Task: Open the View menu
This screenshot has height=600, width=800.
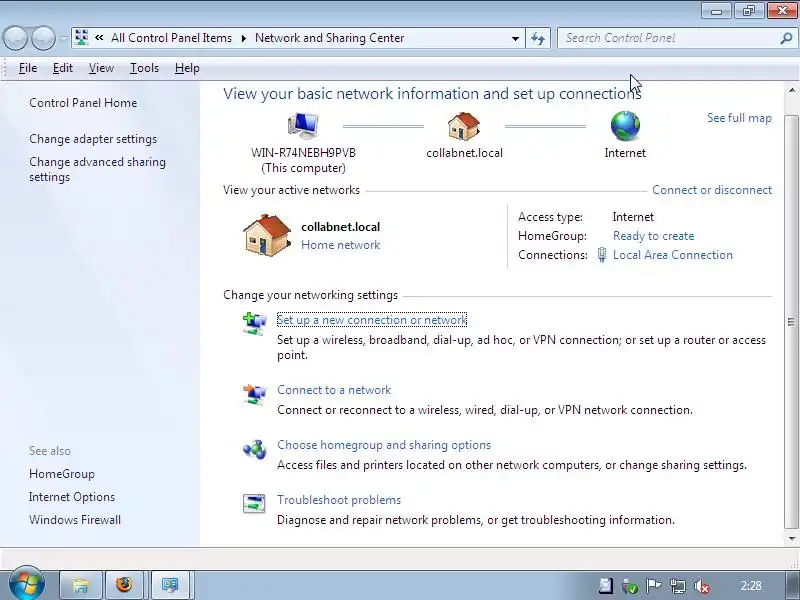Action: pos(101,68)
